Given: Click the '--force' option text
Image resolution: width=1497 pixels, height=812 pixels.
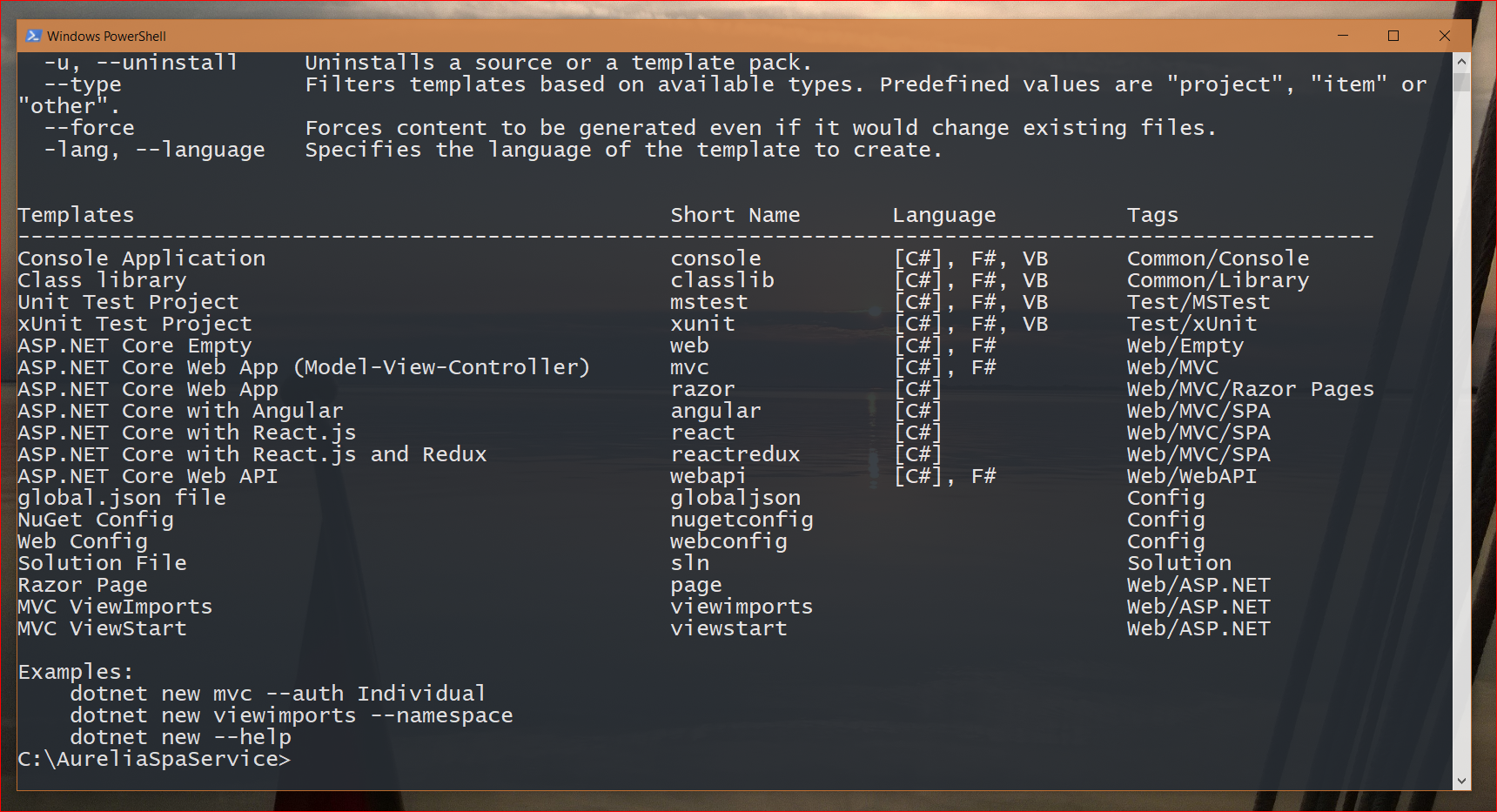Looking at the screenshot, I should (x=90, y=128).
